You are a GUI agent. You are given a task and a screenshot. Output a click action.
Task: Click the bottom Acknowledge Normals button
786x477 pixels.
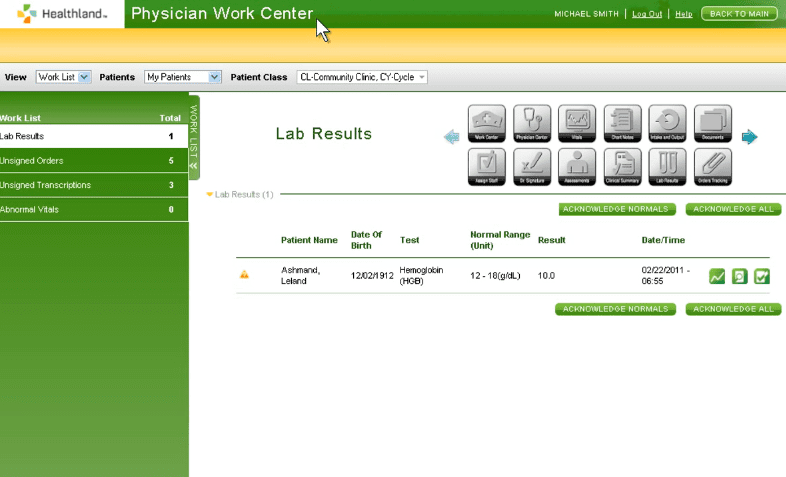coord(615,309)
